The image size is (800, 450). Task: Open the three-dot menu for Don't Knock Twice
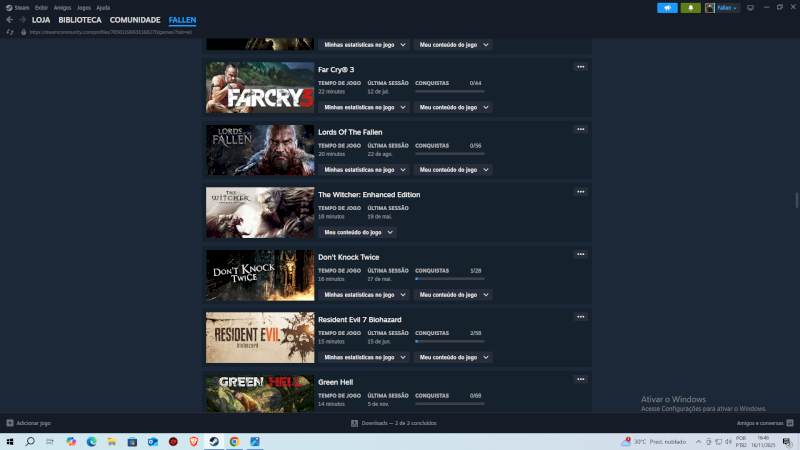(x=581, y=254)
